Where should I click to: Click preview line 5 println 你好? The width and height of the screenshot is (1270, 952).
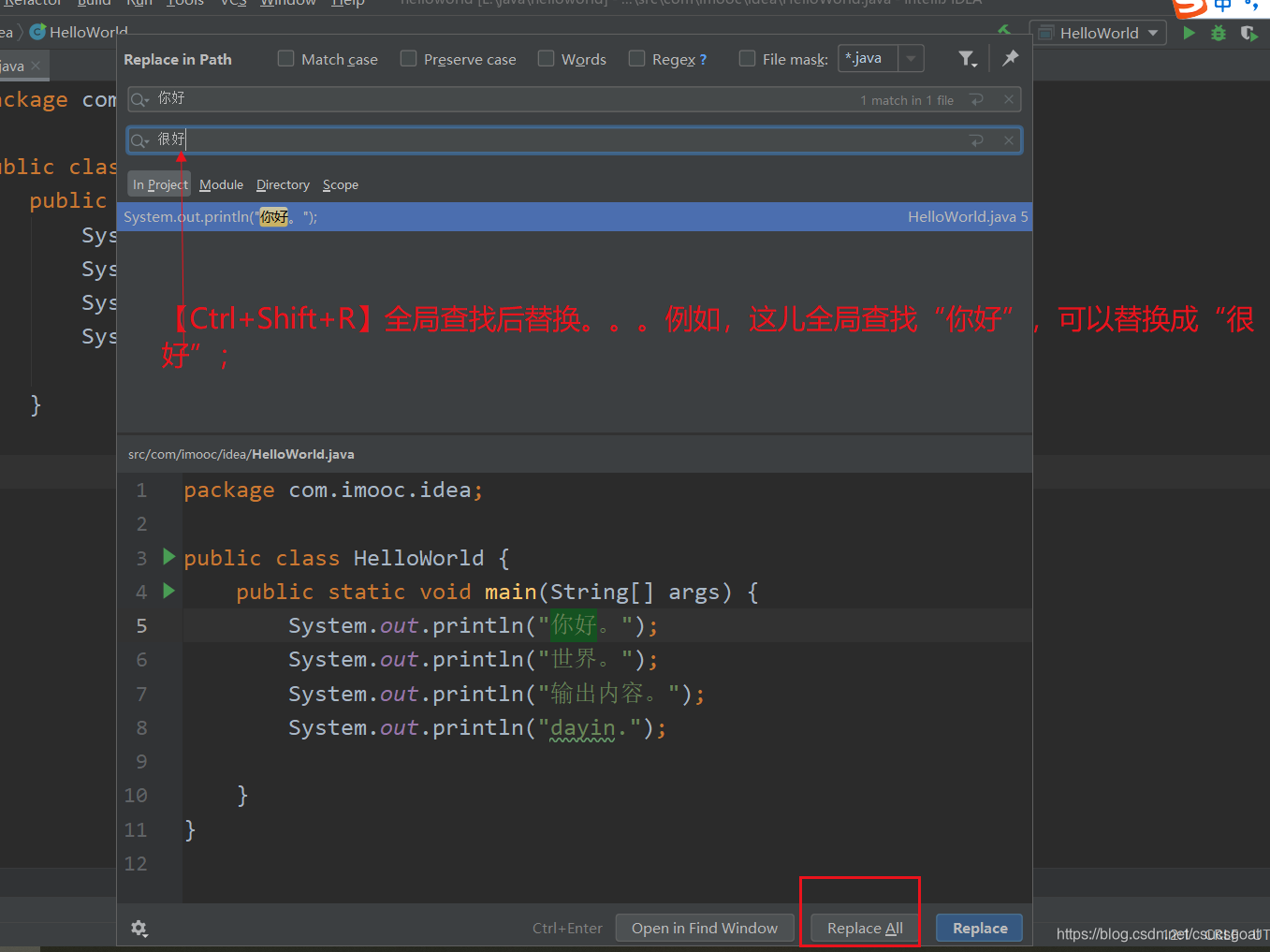[473, 625]
